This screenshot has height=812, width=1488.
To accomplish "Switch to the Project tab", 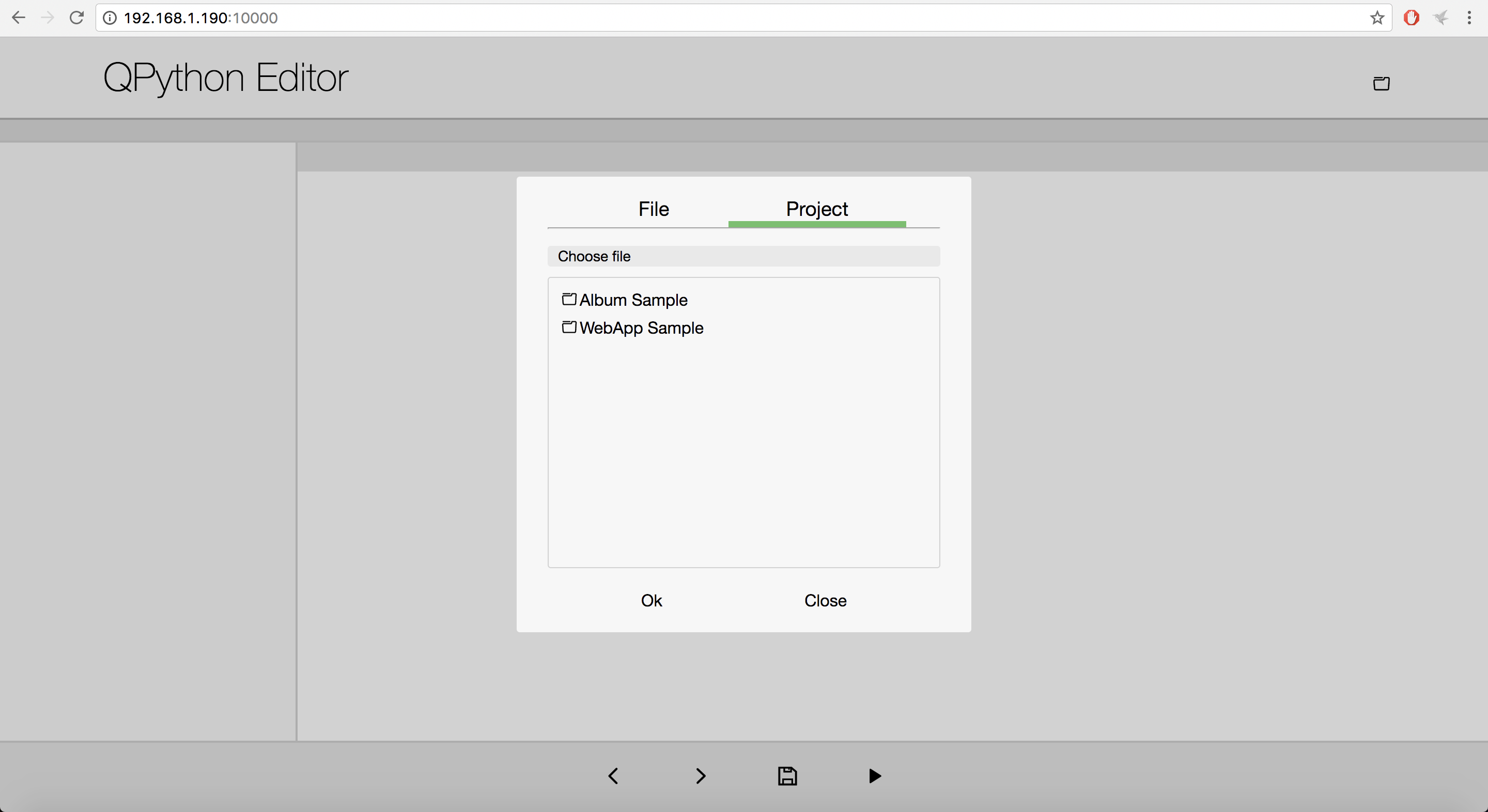I will 816,209.
